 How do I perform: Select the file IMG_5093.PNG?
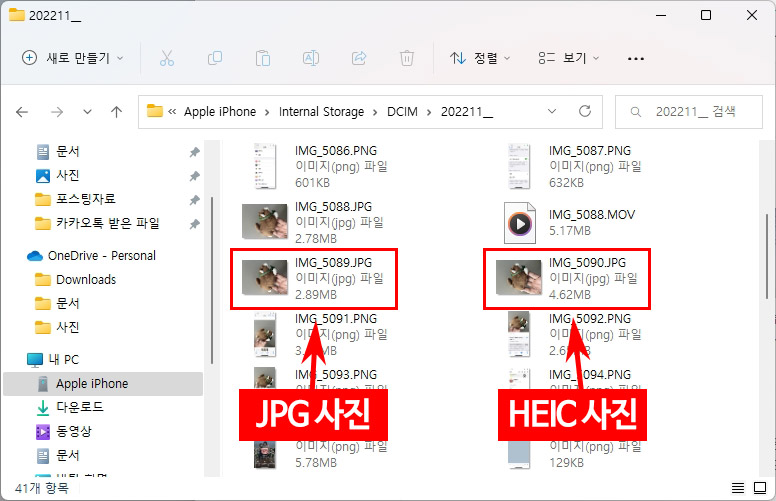[x=336, y=374]
